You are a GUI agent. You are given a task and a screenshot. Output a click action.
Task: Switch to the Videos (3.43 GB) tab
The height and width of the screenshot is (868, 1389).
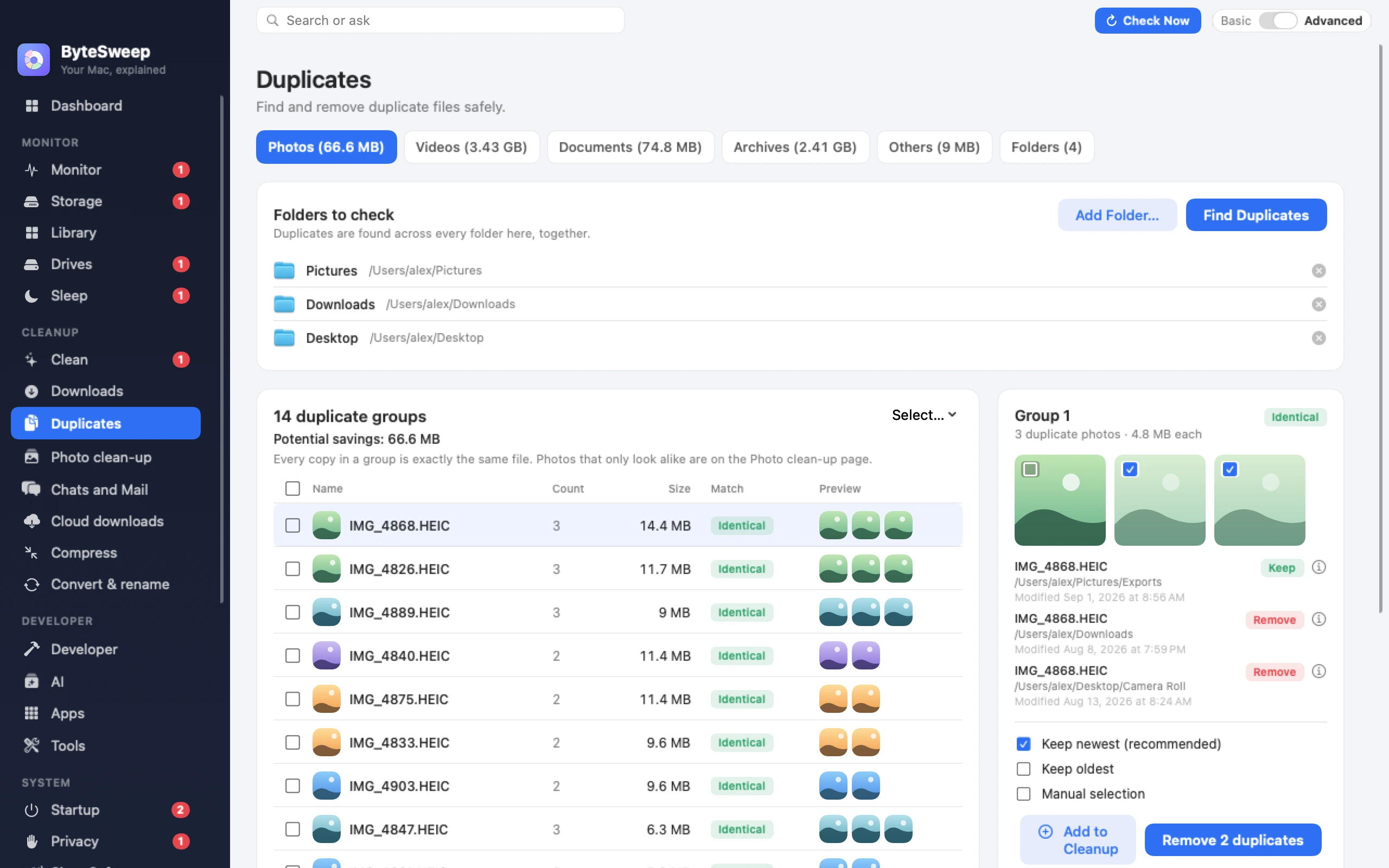pyautogui.click(x=471, y=147)
